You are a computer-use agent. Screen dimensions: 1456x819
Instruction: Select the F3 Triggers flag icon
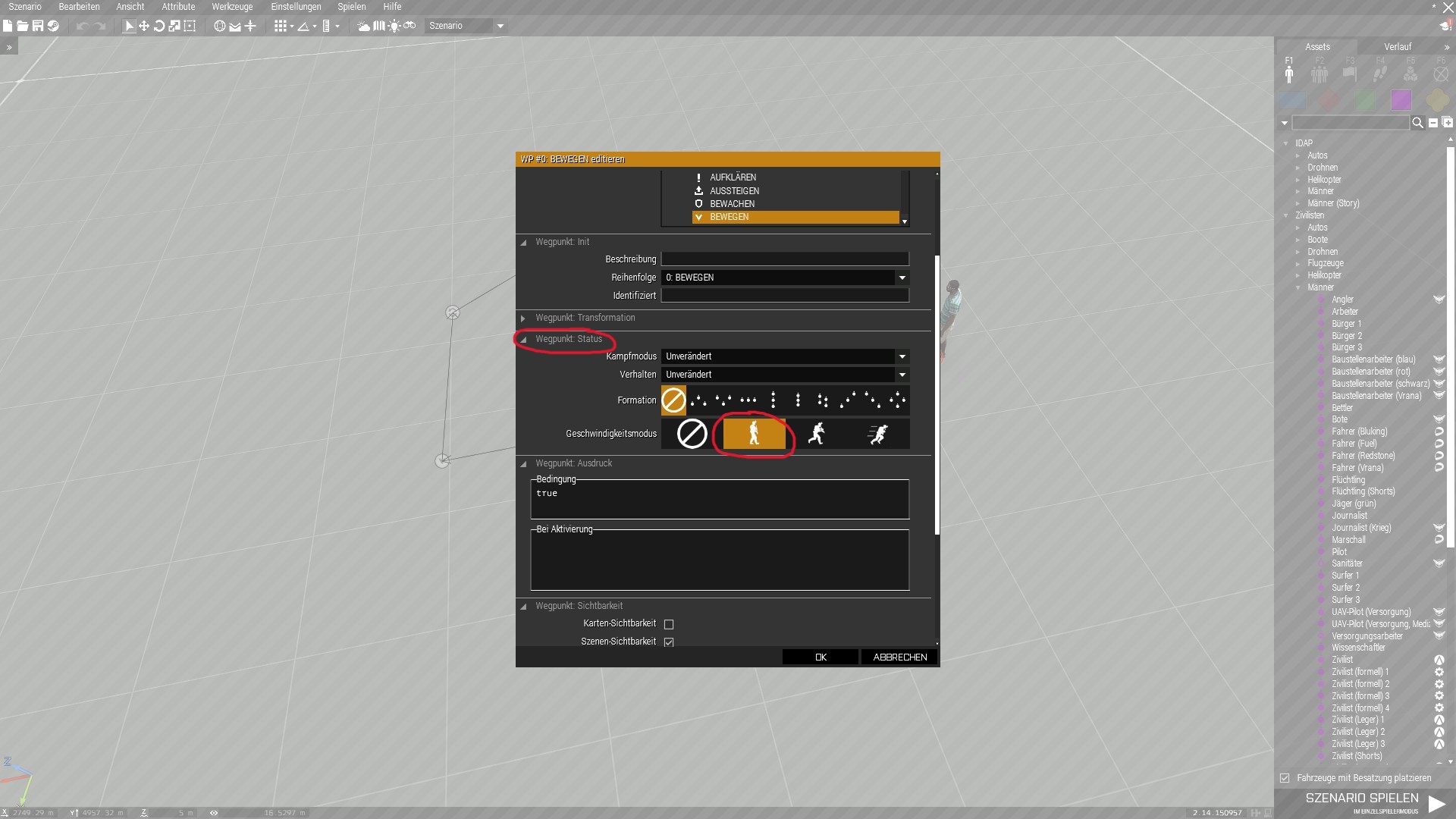[1350, 74]
